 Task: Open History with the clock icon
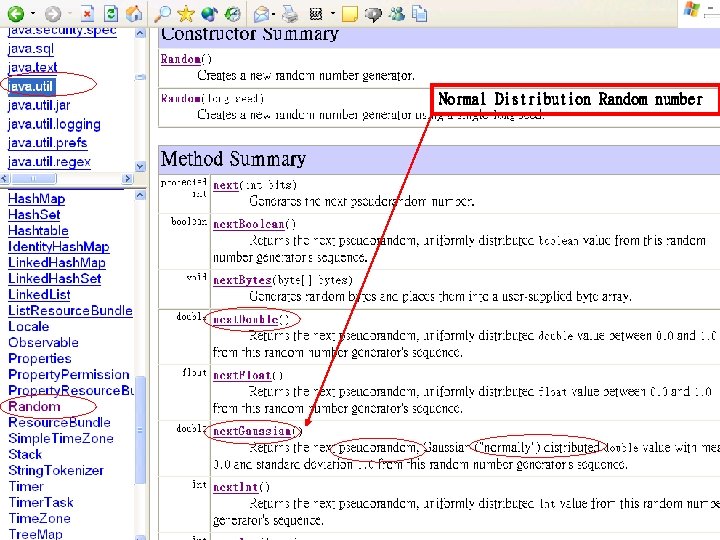click(233, 14)
